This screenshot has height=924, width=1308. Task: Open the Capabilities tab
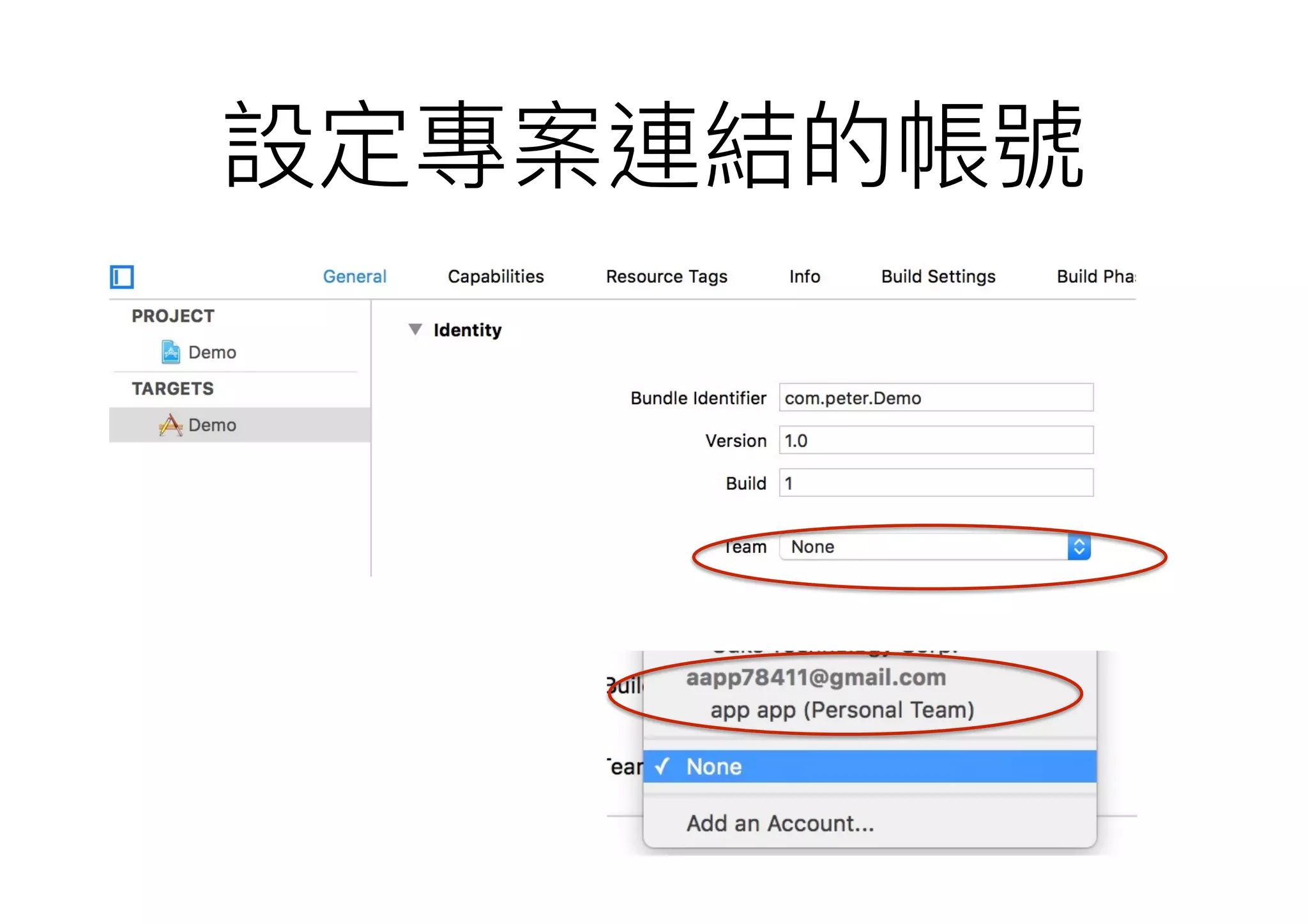coord(496,276)
